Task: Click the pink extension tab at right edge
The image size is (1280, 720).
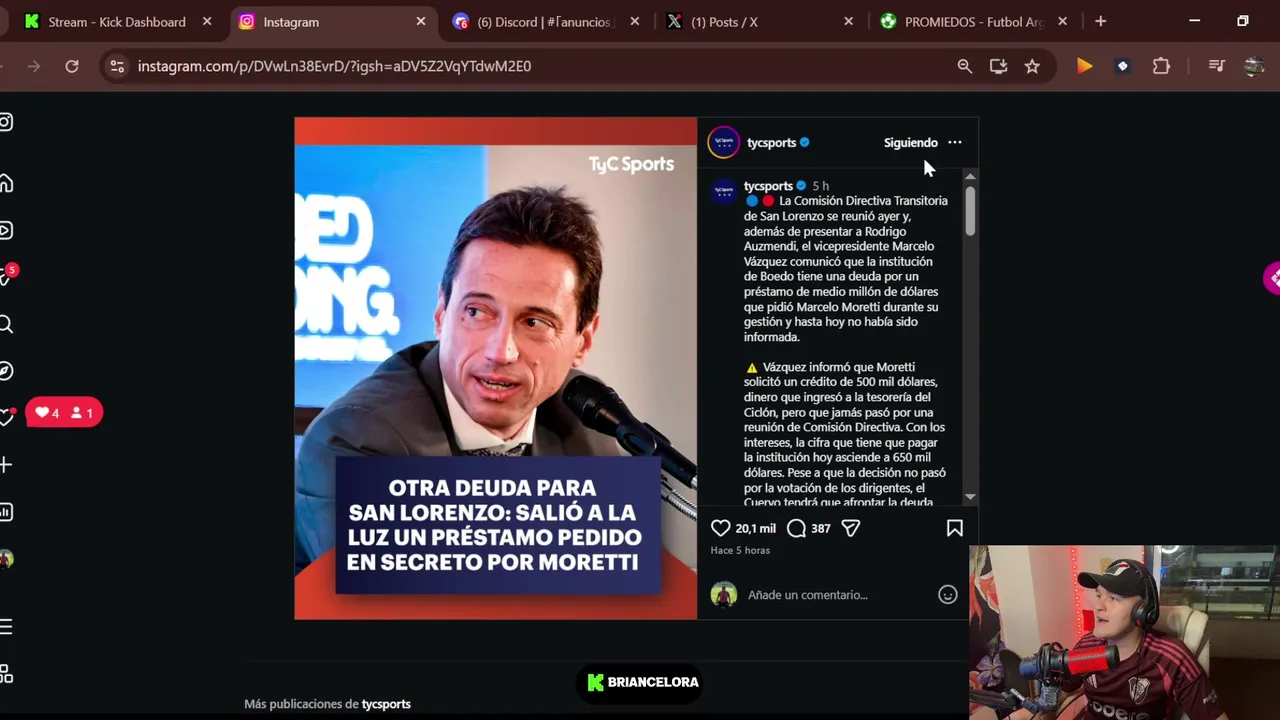Action: coord(1272,278)
